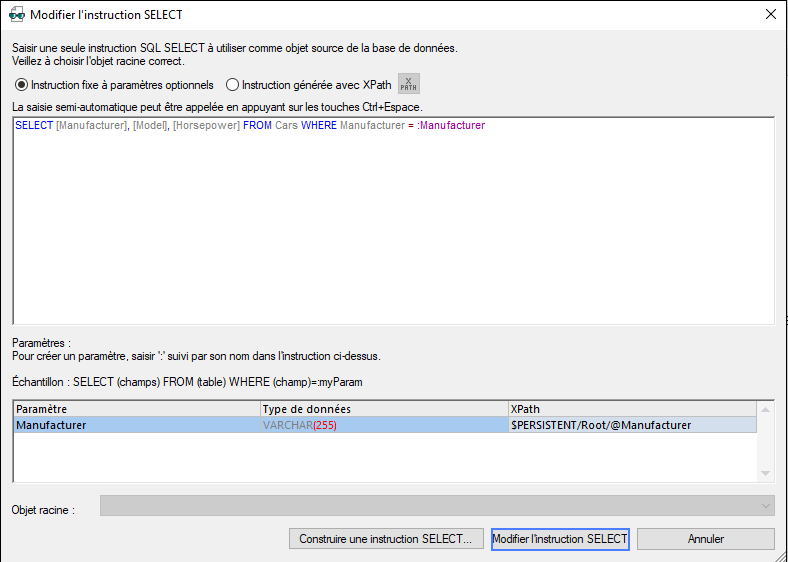Click '[Horsepower]' in the SQL statement
Viewport: 788px width, 562px height.
(207, 125)
